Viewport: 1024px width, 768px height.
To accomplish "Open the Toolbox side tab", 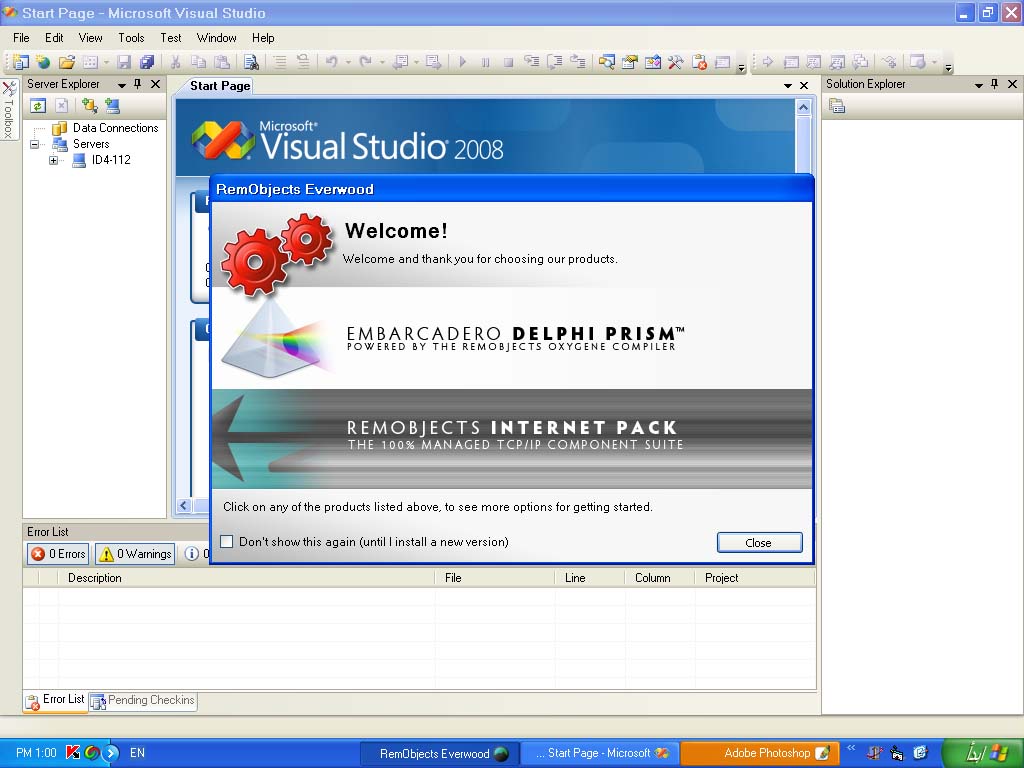I will click(x=9, y=109).
